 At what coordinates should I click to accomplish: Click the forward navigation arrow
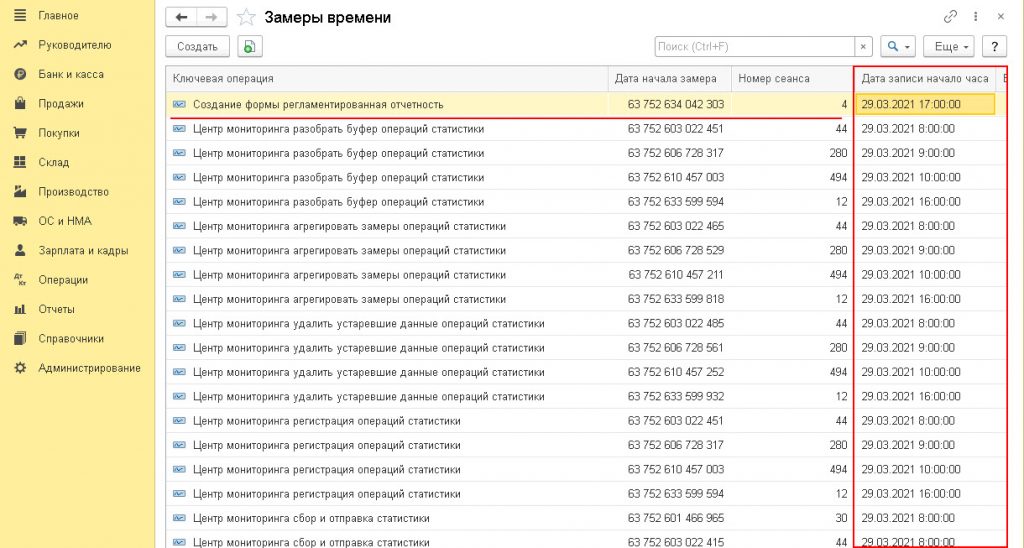click(210, 18)
